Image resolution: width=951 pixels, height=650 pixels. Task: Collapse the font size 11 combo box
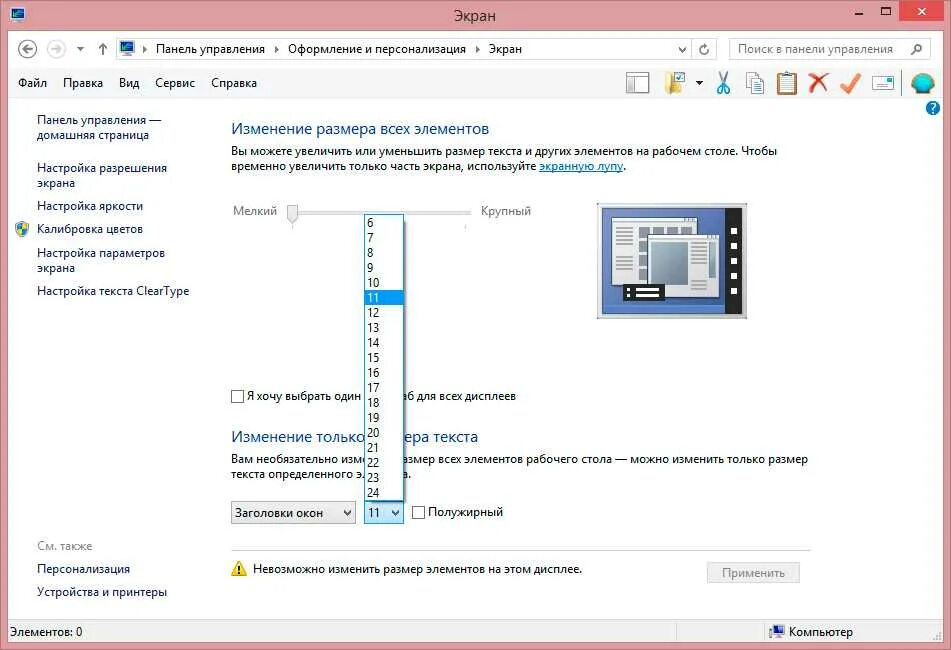(x=384, y=513)
